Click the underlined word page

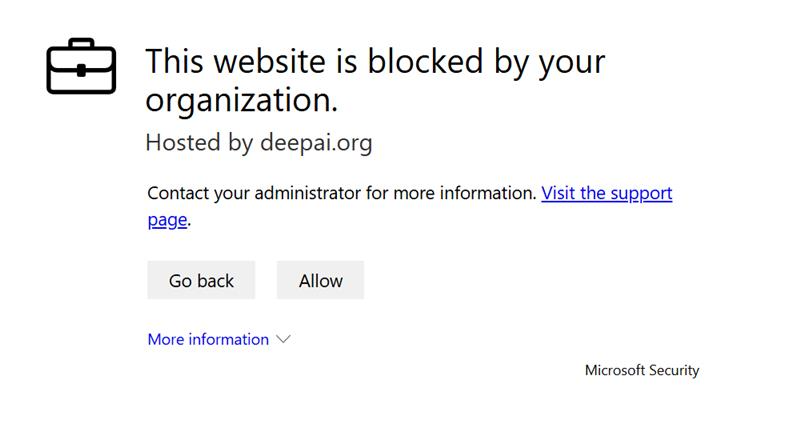coord(167,219)
